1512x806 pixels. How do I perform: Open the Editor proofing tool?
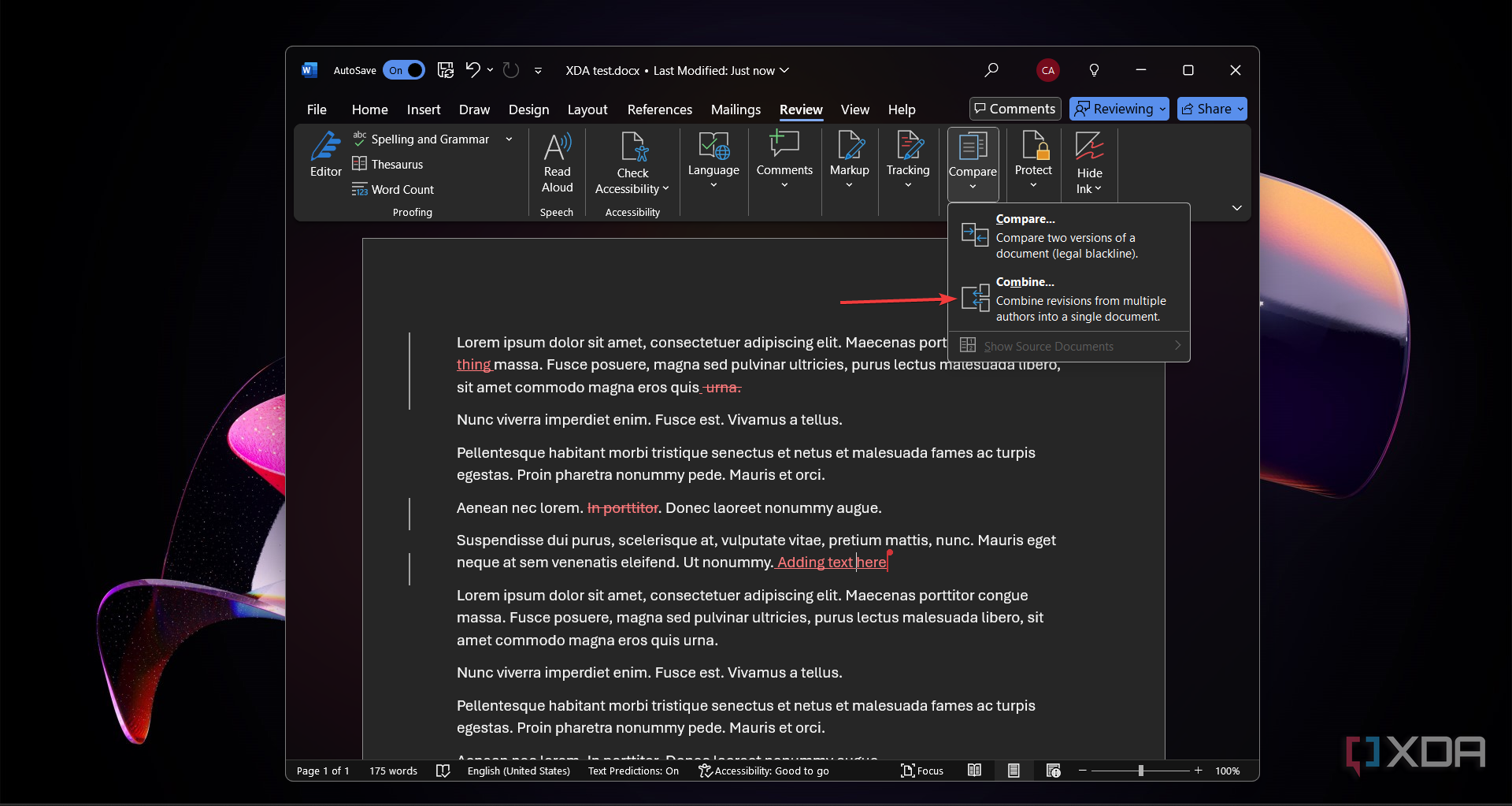(x=325, y=155)
